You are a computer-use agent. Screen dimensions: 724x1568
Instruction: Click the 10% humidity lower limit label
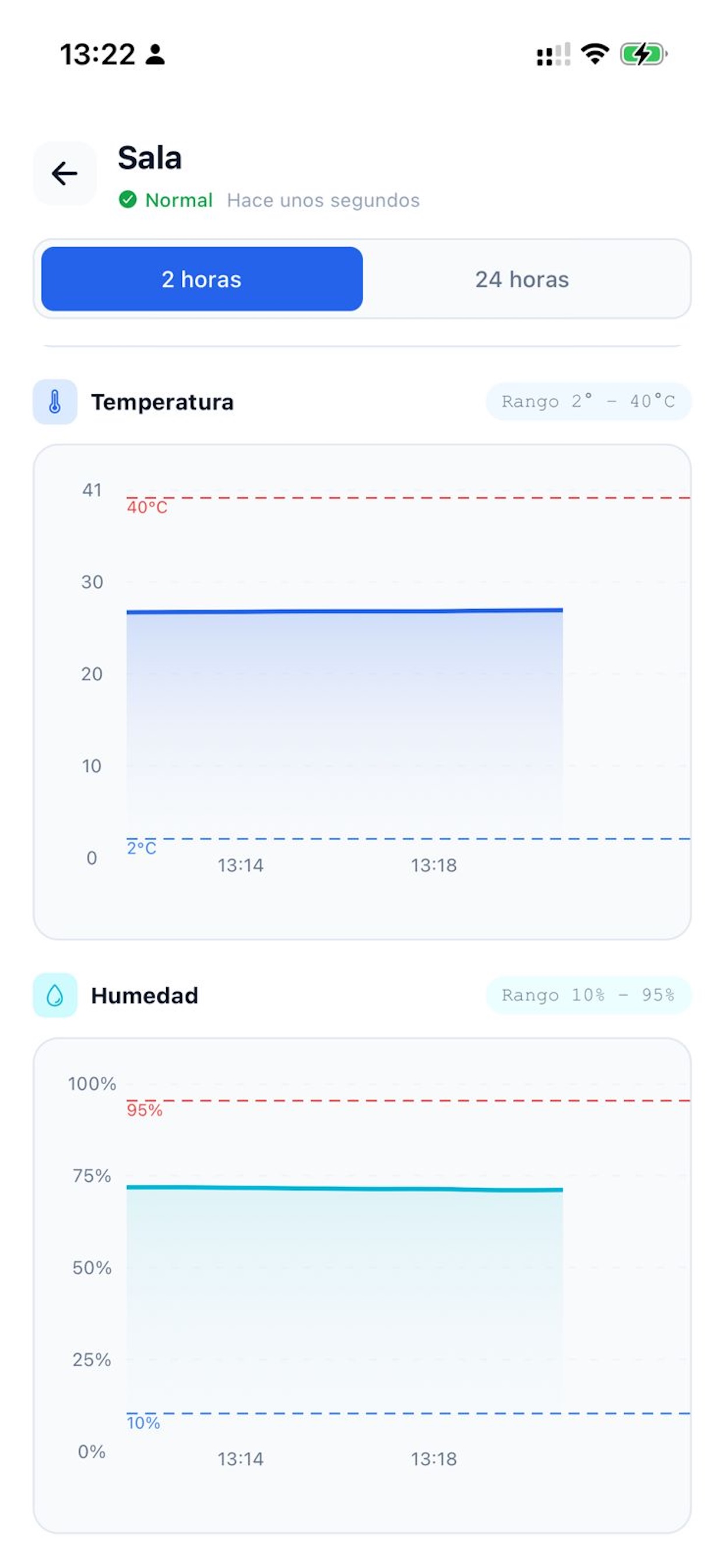(x=143, y=1423)
